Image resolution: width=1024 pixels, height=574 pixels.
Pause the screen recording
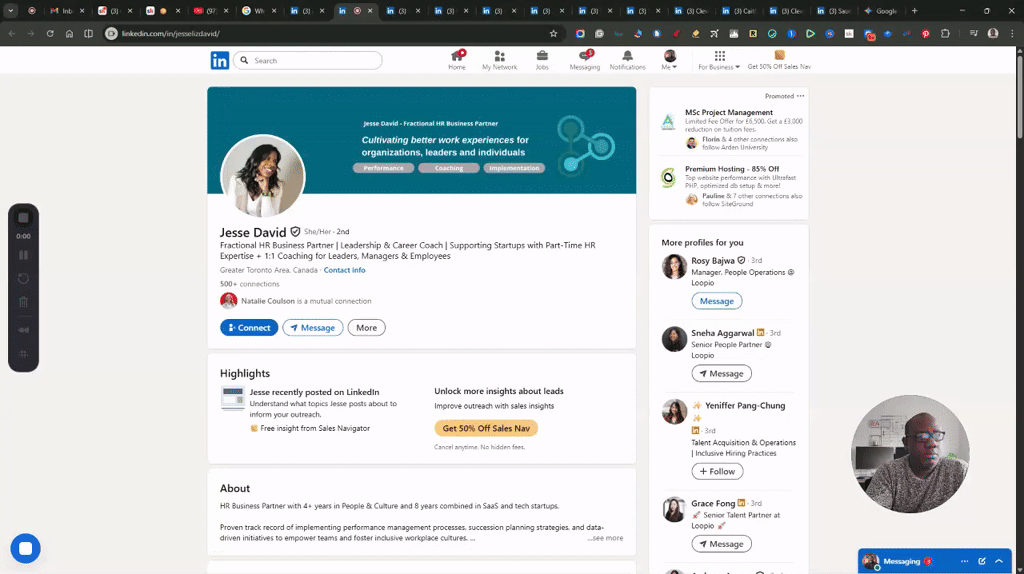click(x=24, y=255)
